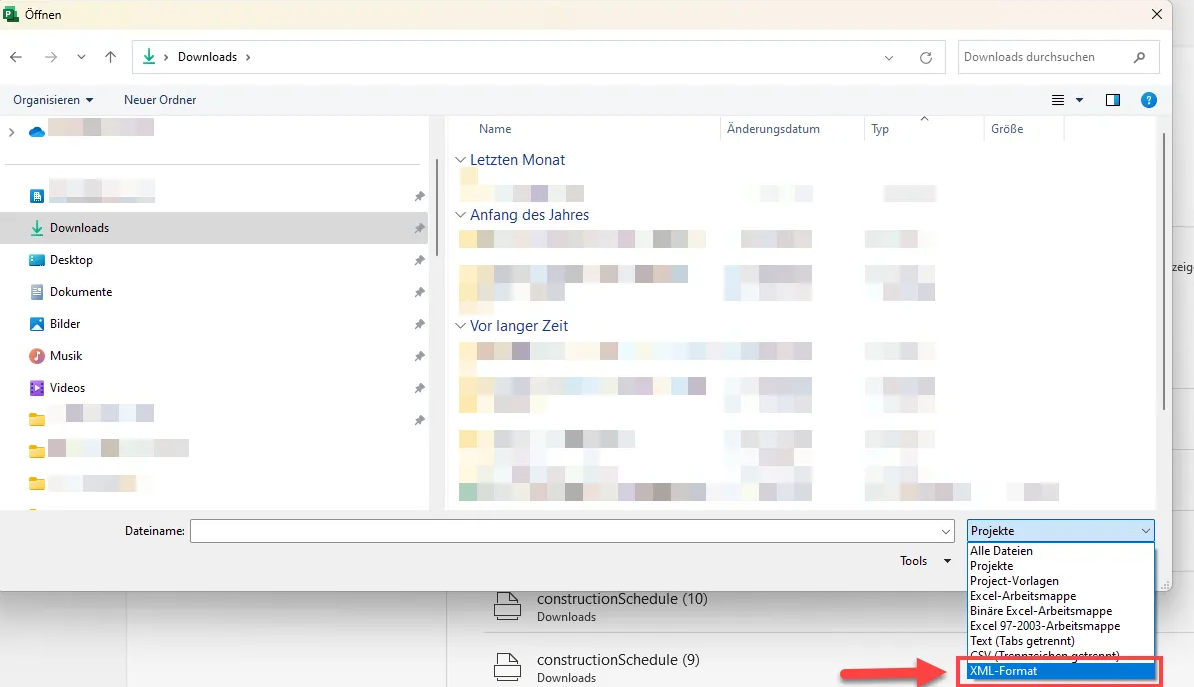Open the help icon
This screenshot has width=1194, height=687.
pyautogui.click(x=1149, y=100)
